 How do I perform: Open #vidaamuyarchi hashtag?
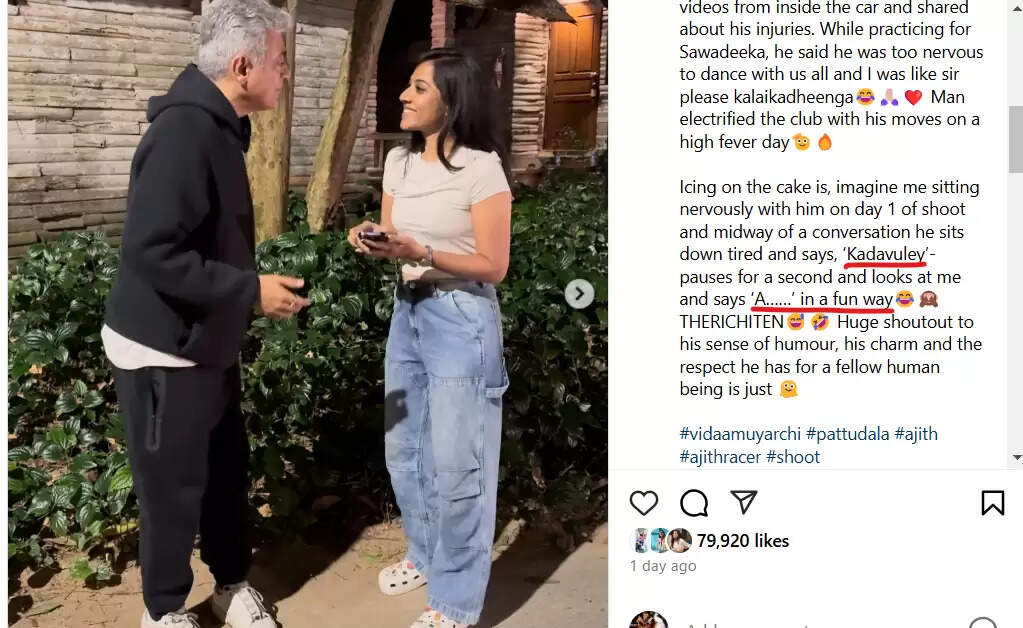pyautogui.click(x=740, y=434)
